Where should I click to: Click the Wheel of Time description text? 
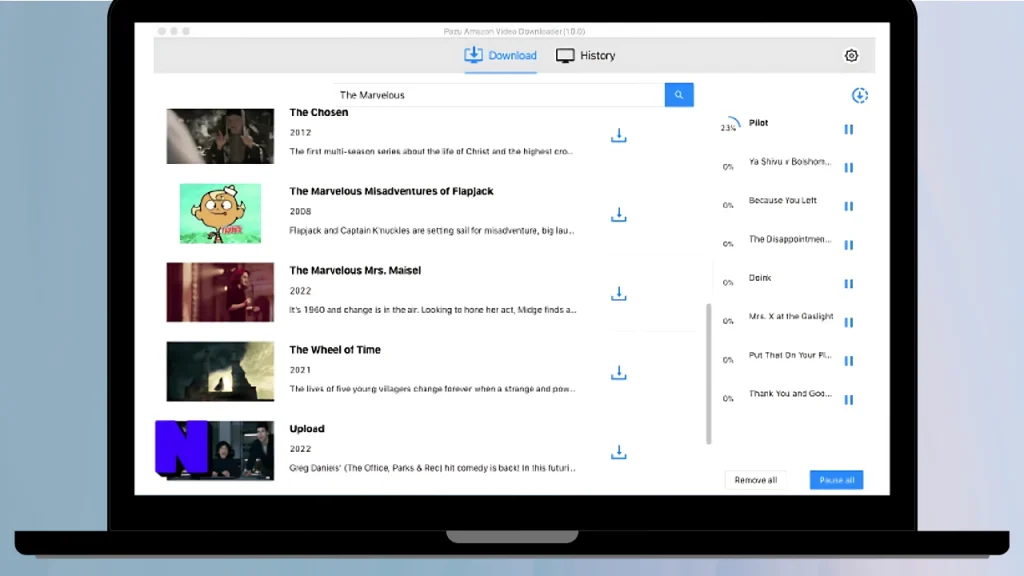[432, 389]
